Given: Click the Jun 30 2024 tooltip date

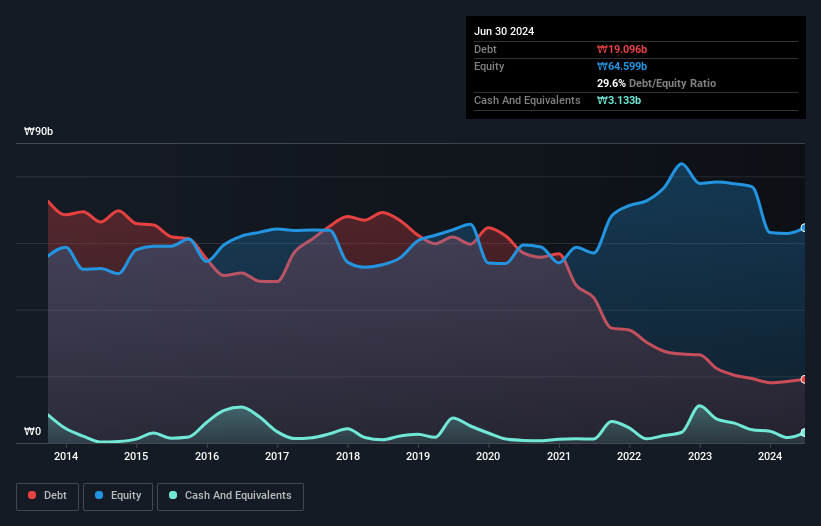Looking at the screenshot, I should coord(504,31).
